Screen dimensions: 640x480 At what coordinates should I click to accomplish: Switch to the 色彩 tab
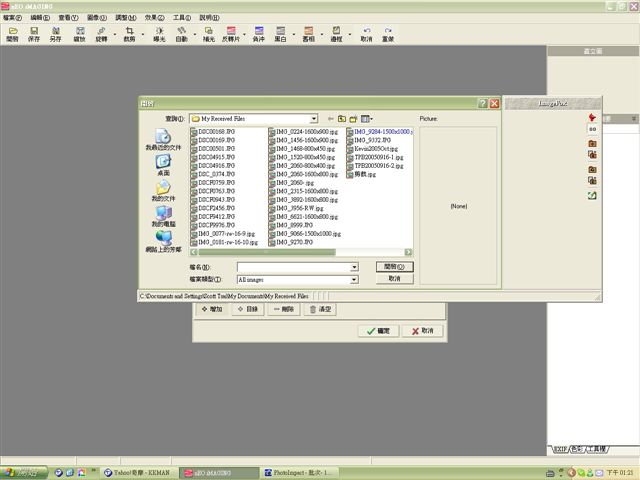pos(577,449)
